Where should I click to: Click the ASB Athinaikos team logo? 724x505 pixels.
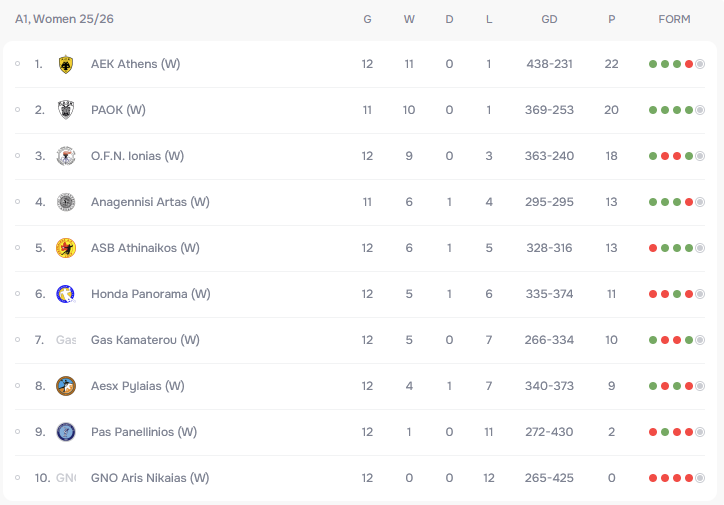[66, 248]
